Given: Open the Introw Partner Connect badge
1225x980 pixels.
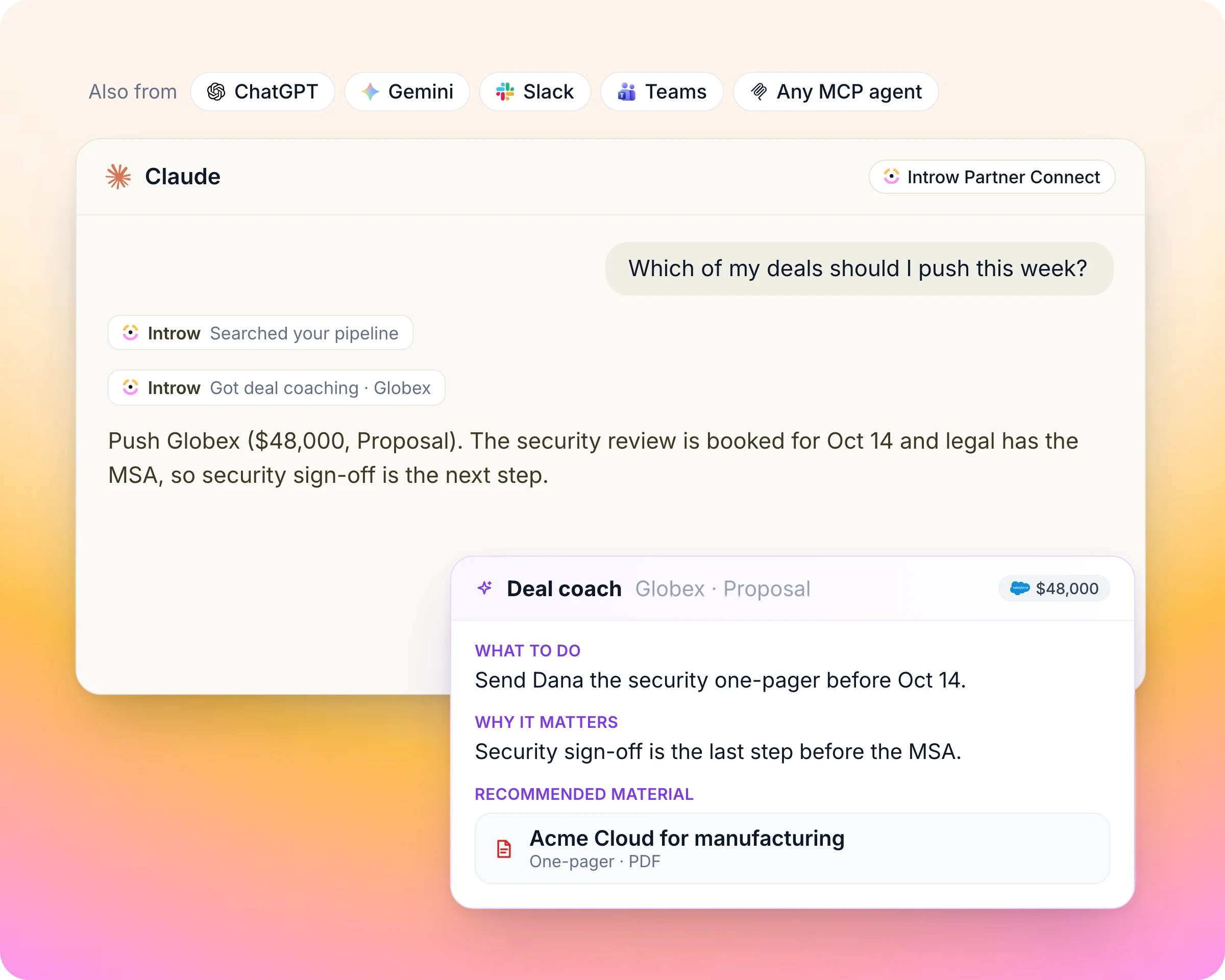Looking at the screenshot, I should [x=992, y=177].
